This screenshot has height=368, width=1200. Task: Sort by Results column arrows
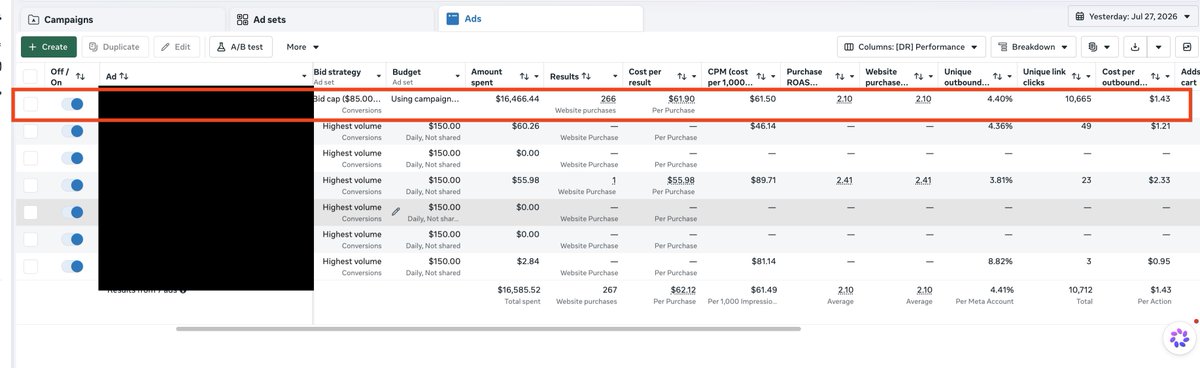pos(586,76)
